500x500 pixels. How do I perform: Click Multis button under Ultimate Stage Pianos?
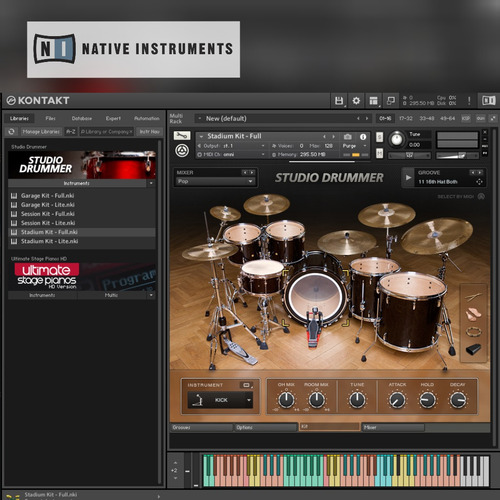click(x=111, y=295)
